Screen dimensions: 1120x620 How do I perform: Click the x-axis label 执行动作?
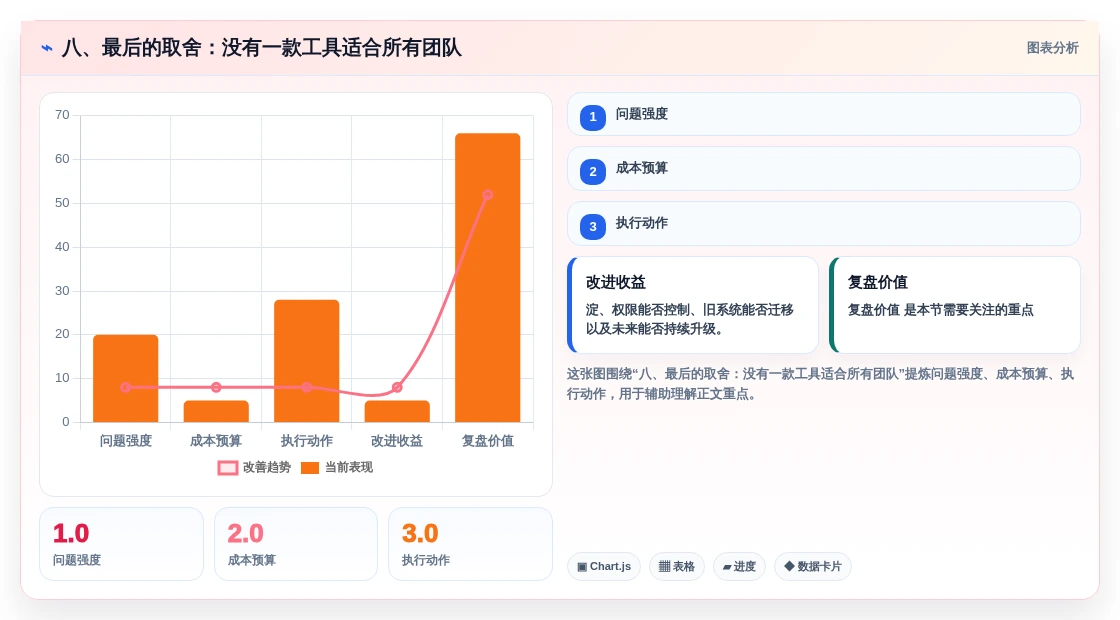306,441
